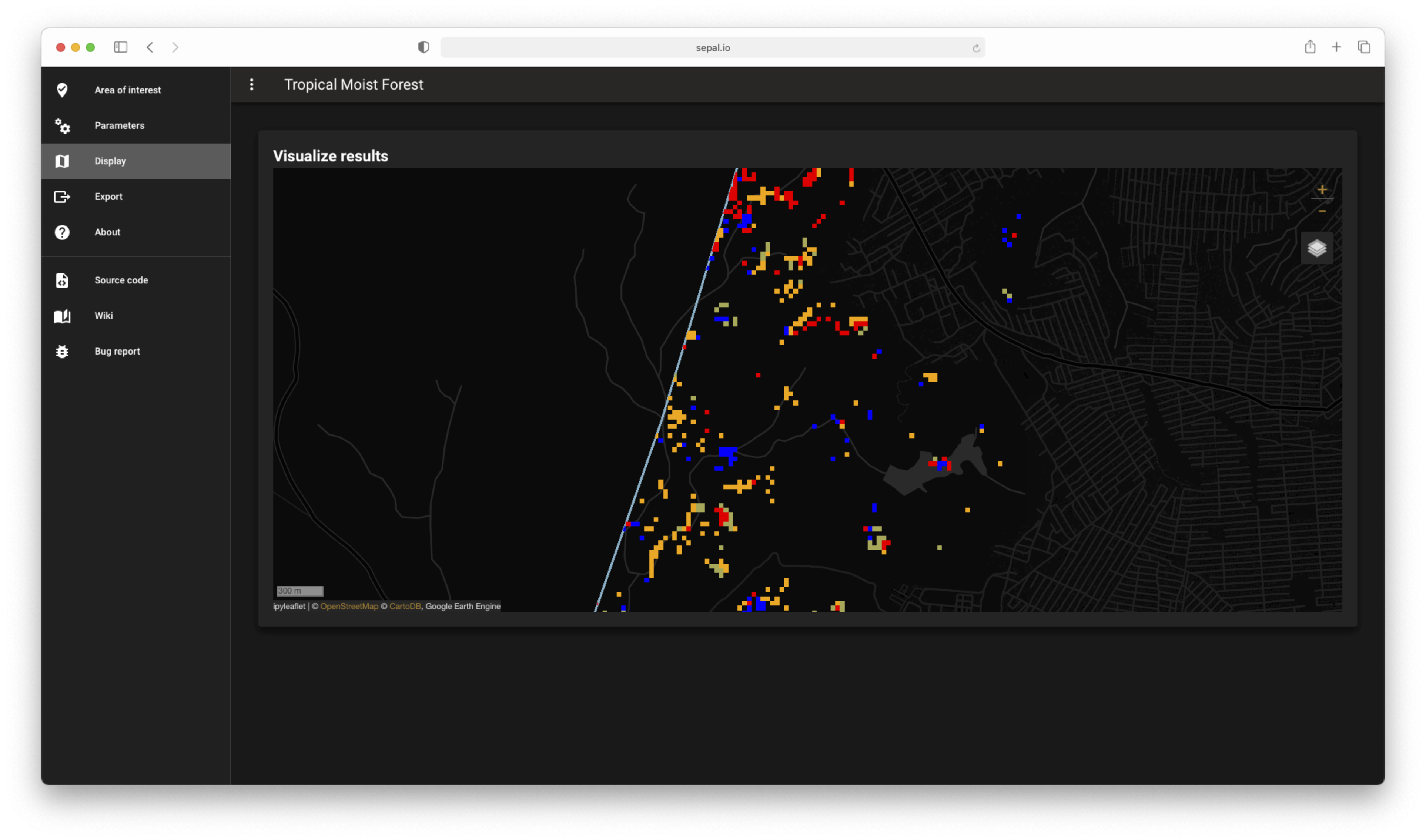Screen dimensions: 1426x840
Task: Open the Wiki book icon
Action: pyautogui.click(x=62, y=316)
